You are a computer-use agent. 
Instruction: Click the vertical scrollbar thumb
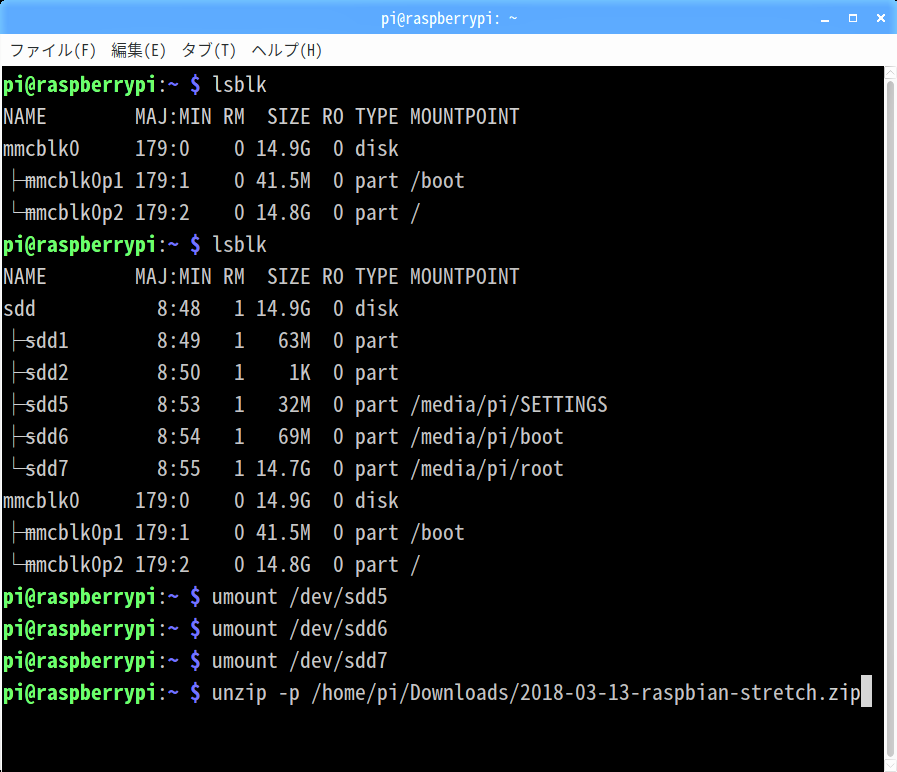[x=890, y=418]
